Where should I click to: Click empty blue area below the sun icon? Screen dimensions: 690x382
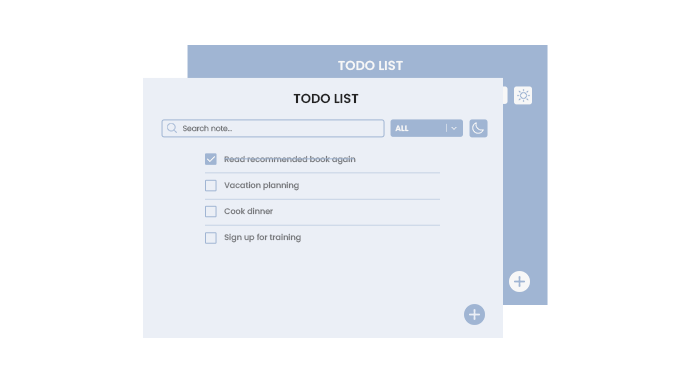point(525,185)
